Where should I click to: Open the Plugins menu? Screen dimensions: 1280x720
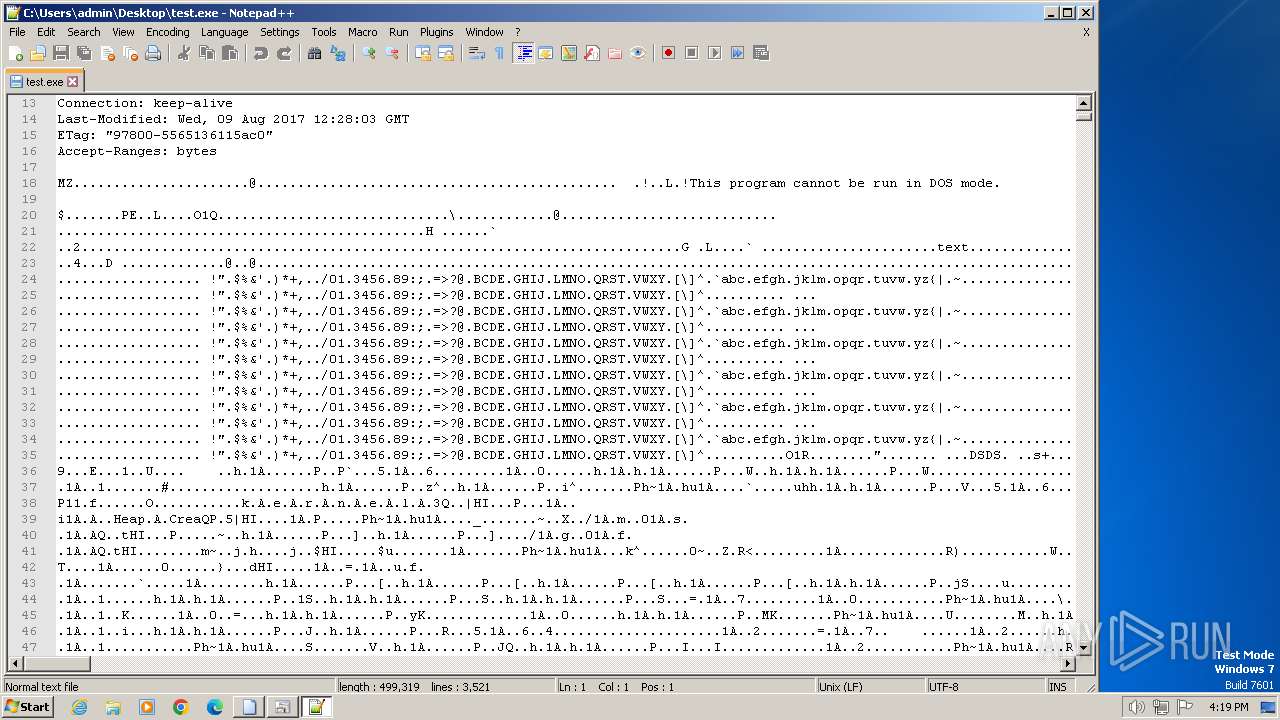click(x=437, y=32)
